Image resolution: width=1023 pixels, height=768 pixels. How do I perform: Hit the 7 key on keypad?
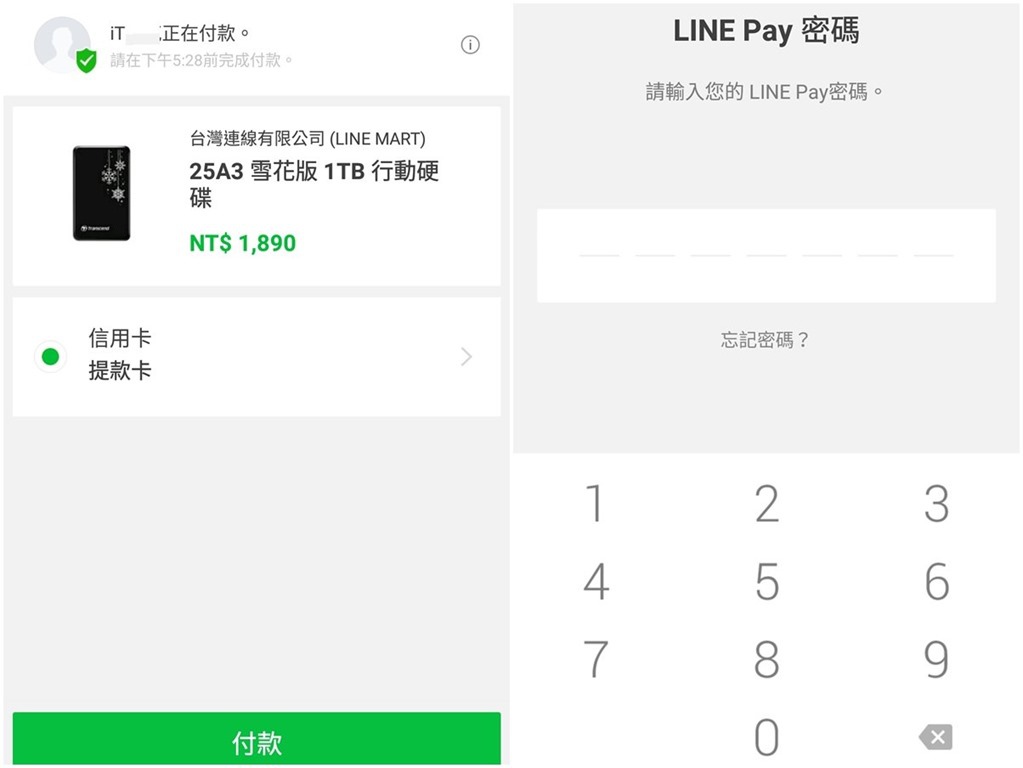click(x=596, y=660)
